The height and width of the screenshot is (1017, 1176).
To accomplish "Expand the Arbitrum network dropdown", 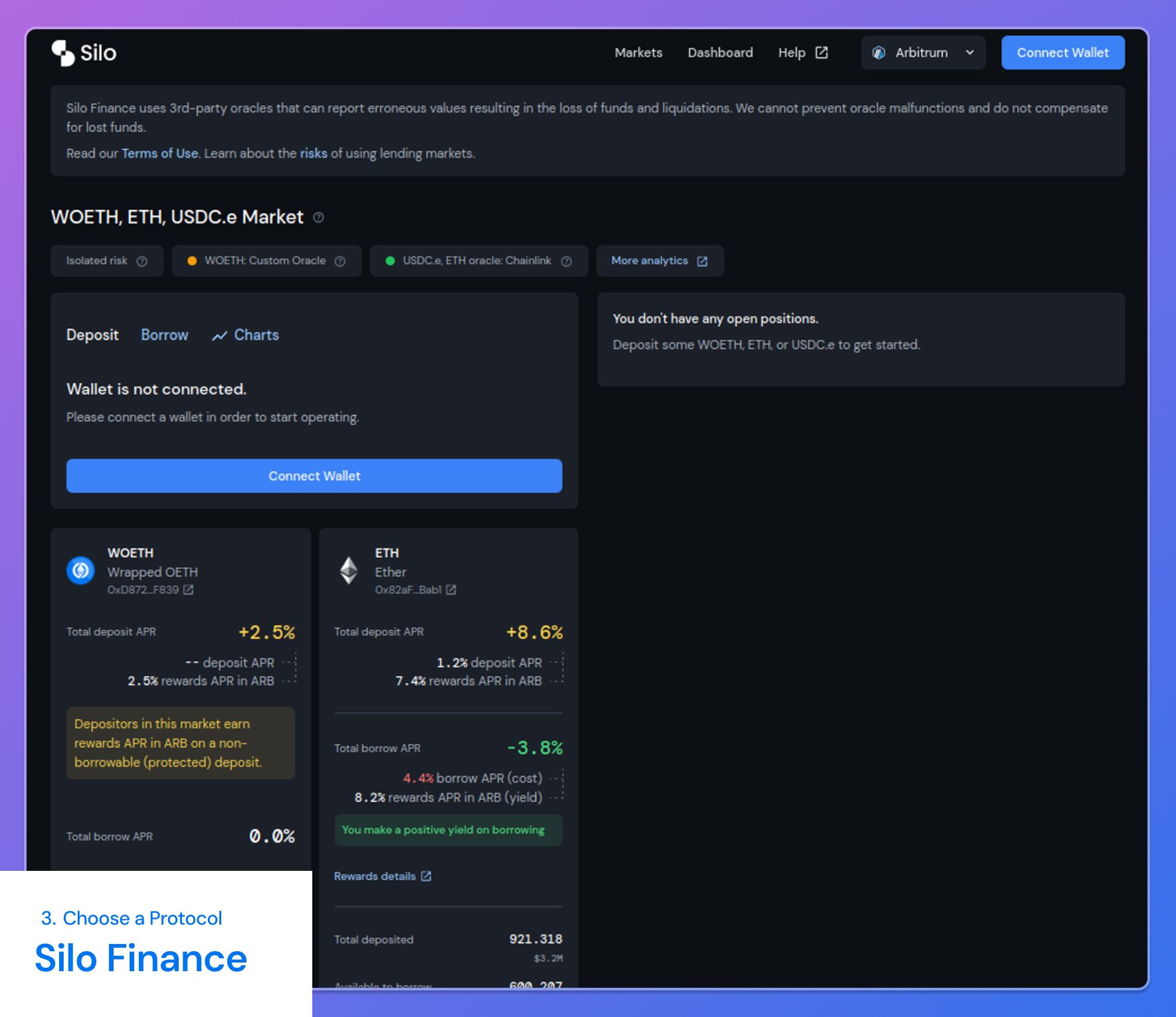I will pyautogui.click(x=923, y=52).
